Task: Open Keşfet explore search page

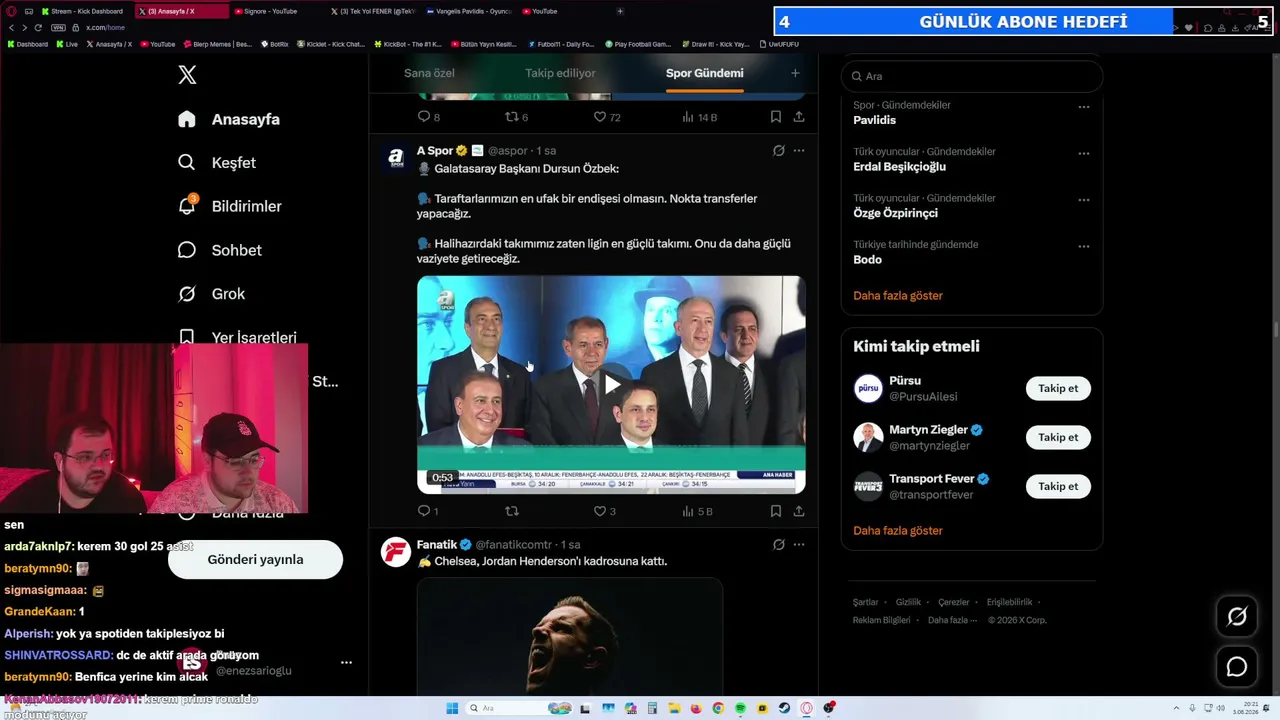Action: pyautogui.click(x=217, y=163)
